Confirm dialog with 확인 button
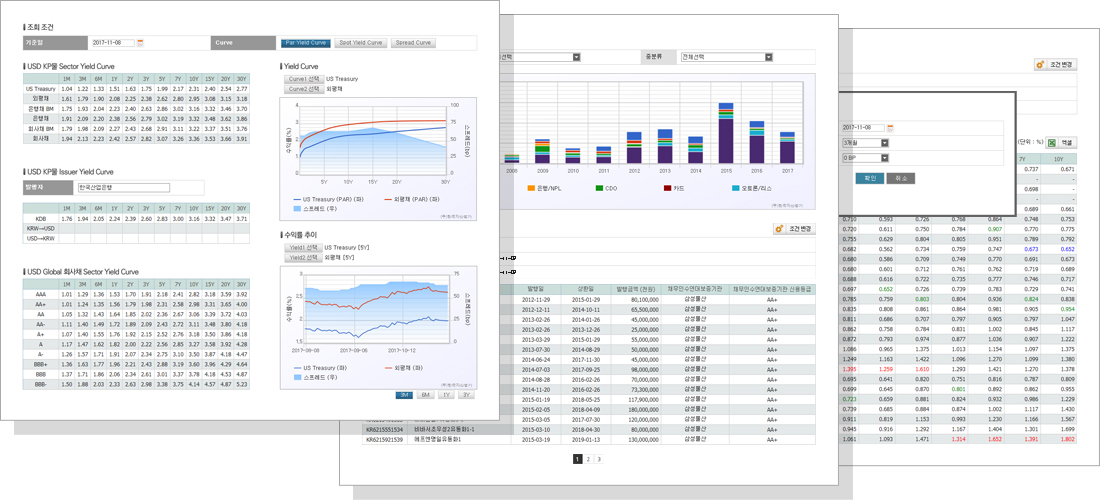Viewport: 1100px width, 500px height. [869, 178]
